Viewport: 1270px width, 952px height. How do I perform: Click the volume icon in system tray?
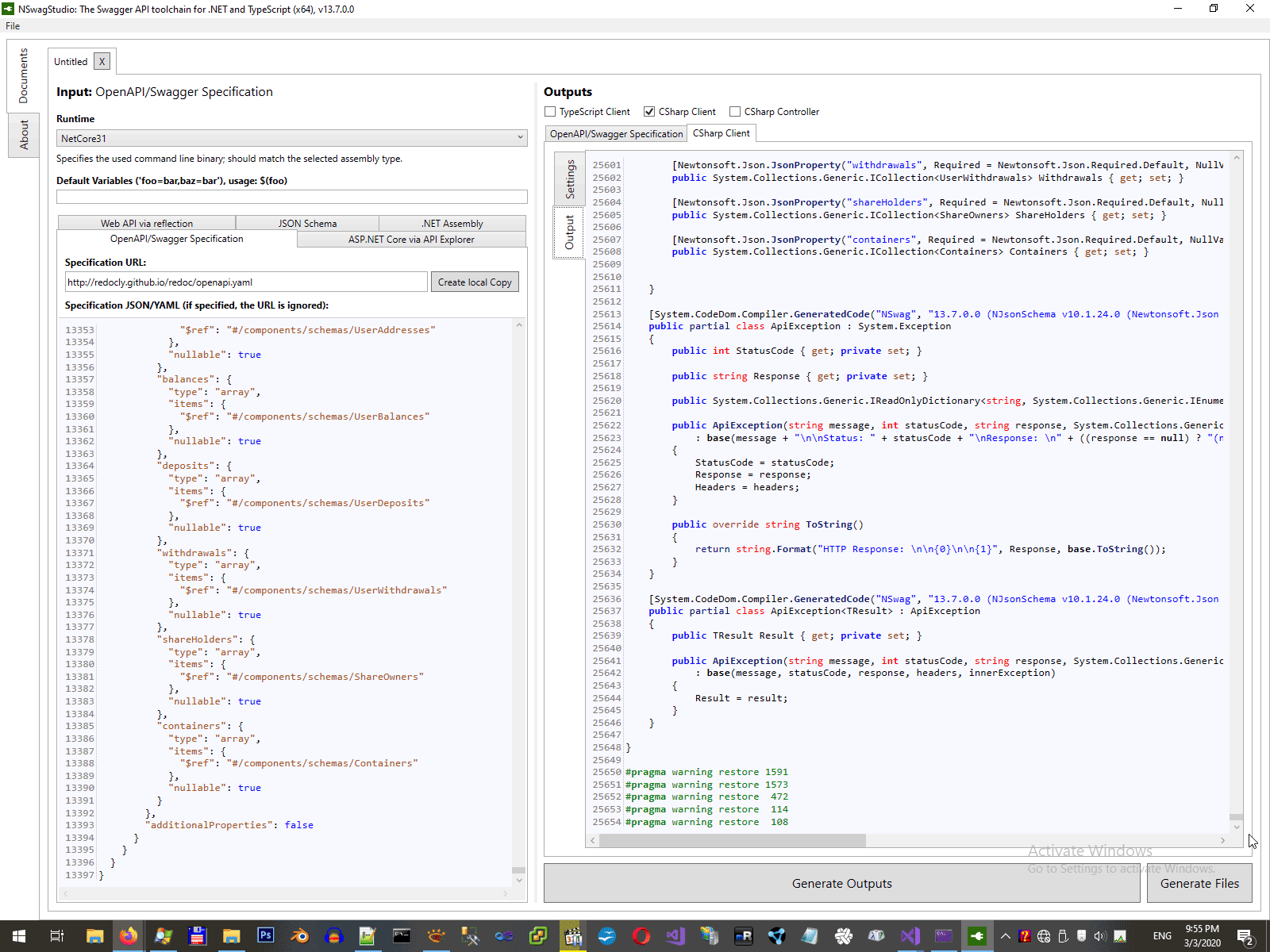coord(1099,936)
